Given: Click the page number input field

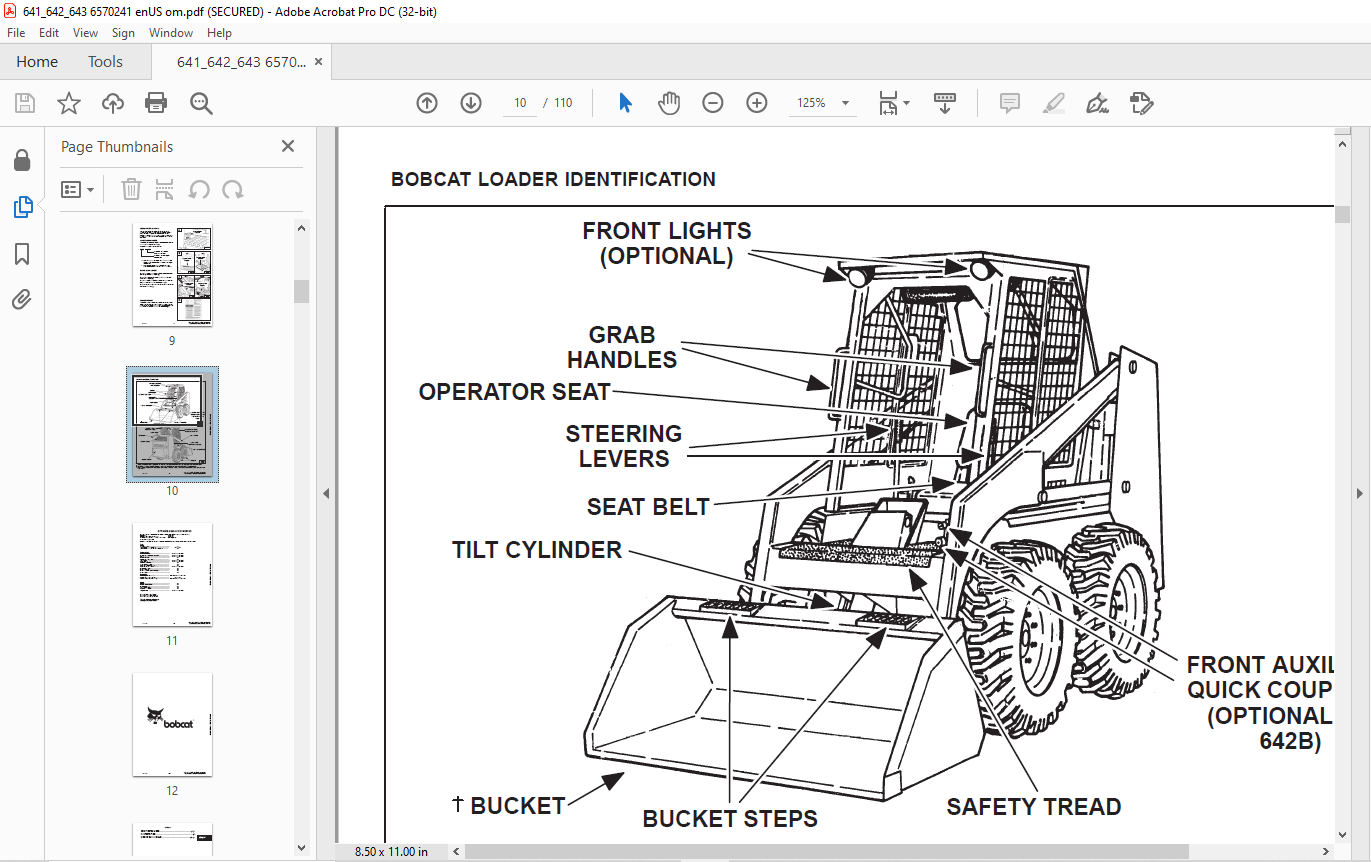Looking at the screenshot, I should [520, 103].
